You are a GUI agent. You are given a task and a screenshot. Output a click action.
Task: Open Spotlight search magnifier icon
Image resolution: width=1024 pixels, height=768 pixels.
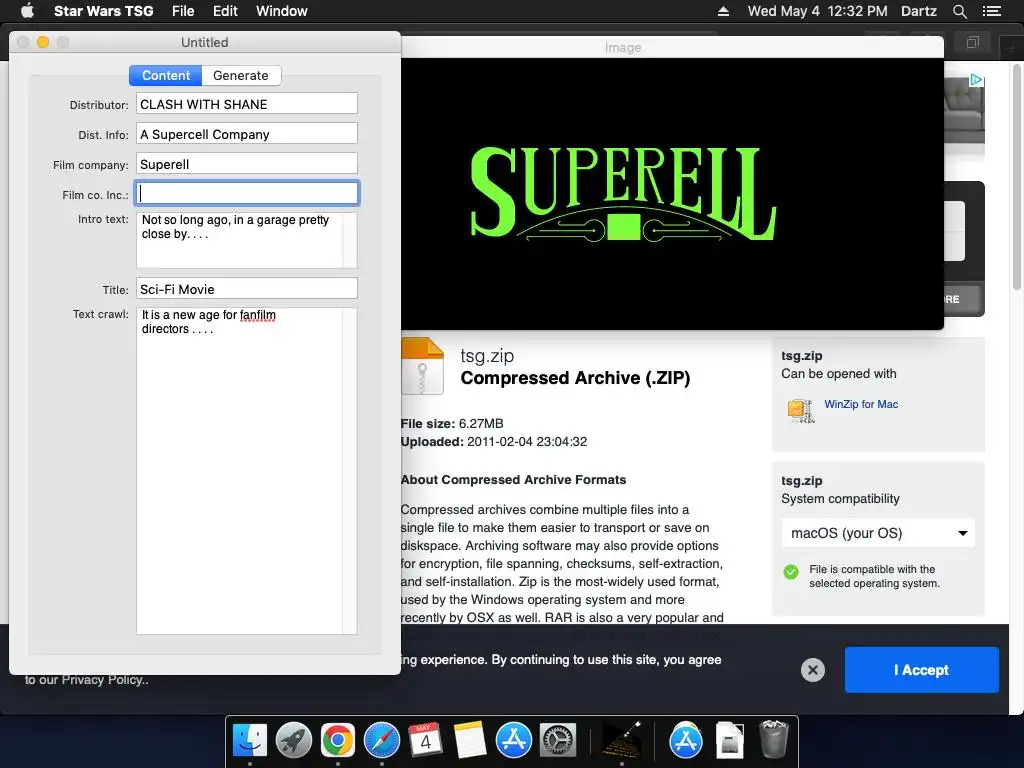tap(959, 11)
